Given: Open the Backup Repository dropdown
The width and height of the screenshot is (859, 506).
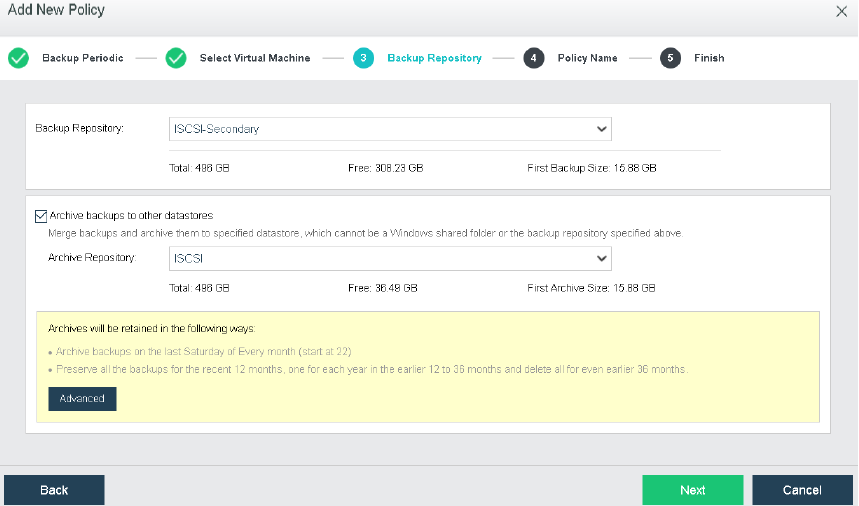Looking at the screenshot, I should pos(390,129).
